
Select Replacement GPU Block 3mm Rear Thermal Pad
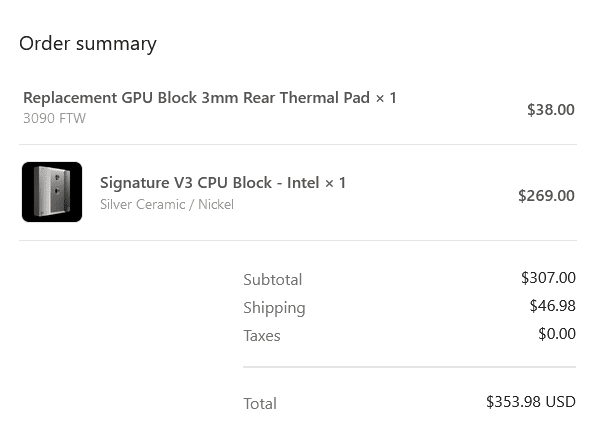click(196, 98)
